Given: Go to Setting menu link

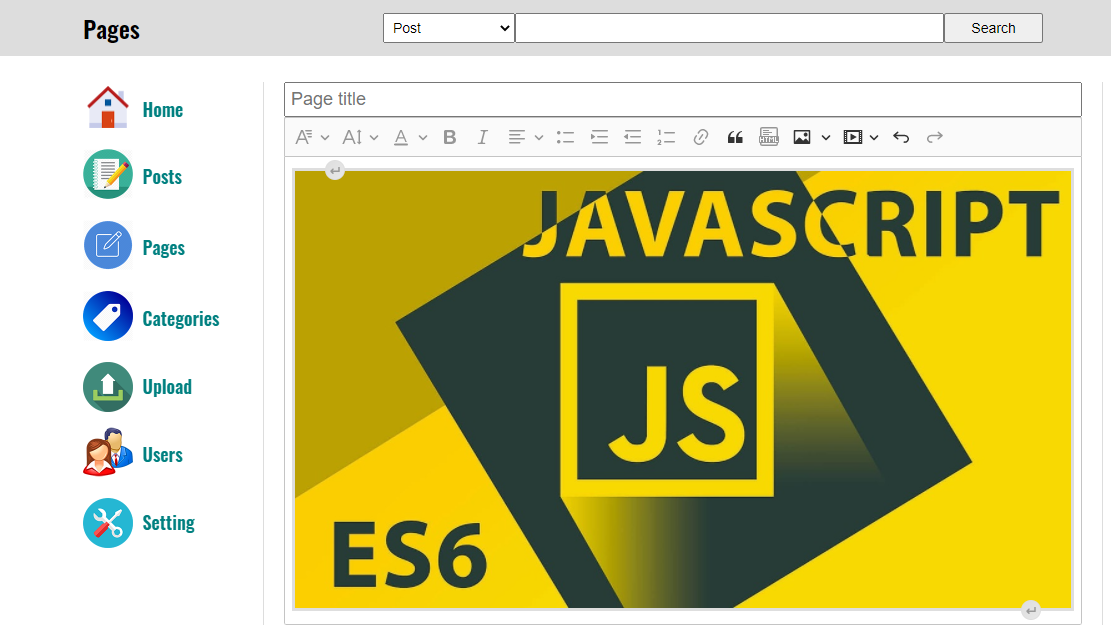Looking at the screenshot, I should coord(169,522).
